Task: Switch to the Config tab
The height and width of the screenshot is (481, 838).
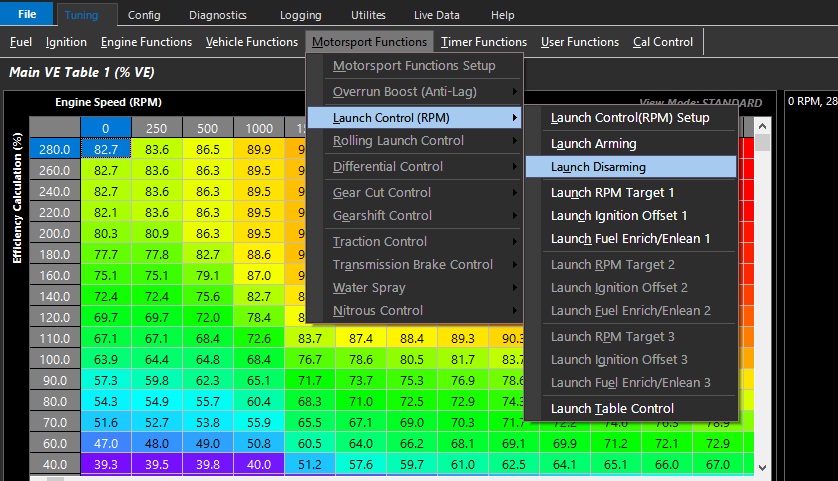Action: (144, 15)
